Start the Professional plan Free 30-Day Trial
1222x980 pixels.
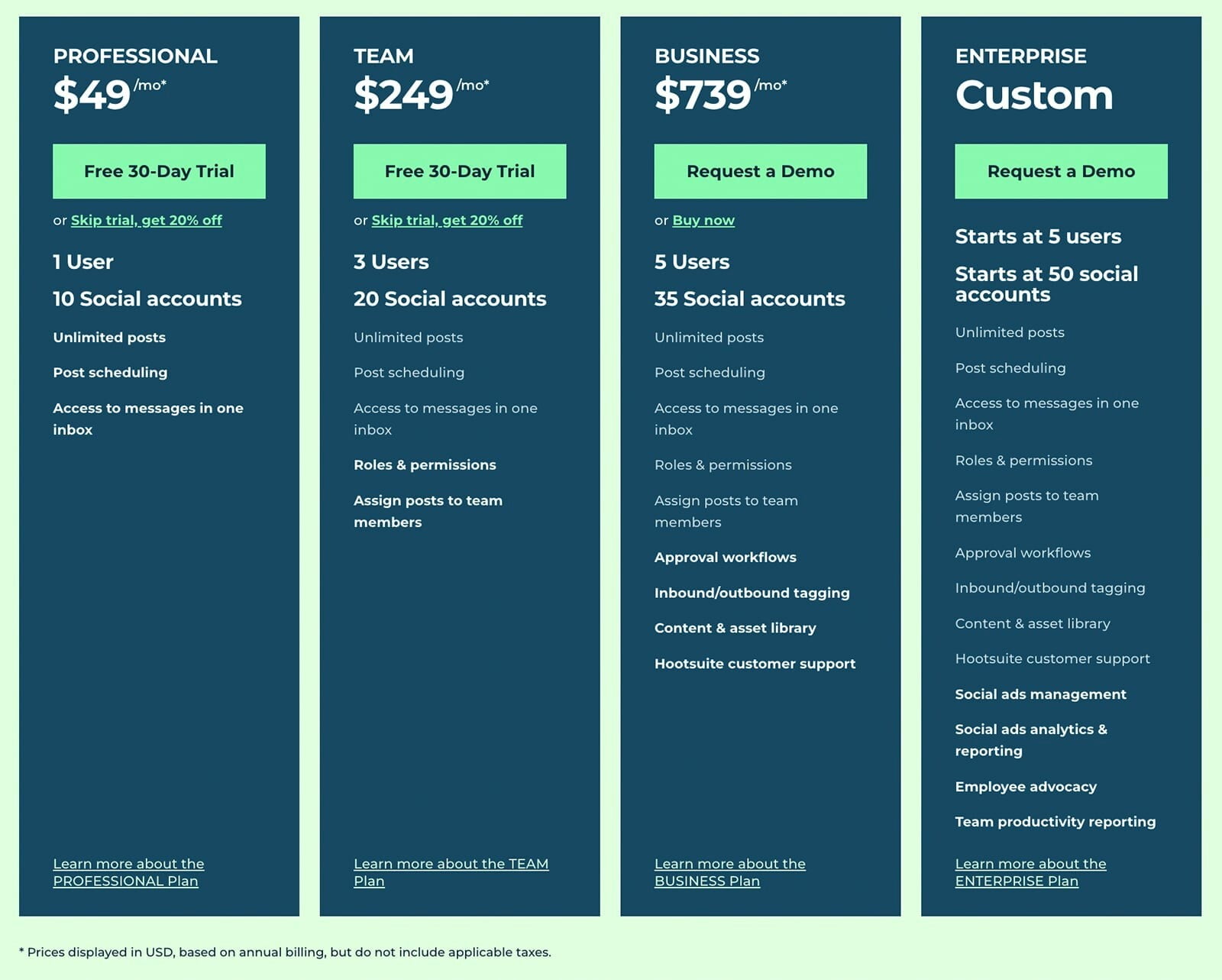tap(159, 171)
